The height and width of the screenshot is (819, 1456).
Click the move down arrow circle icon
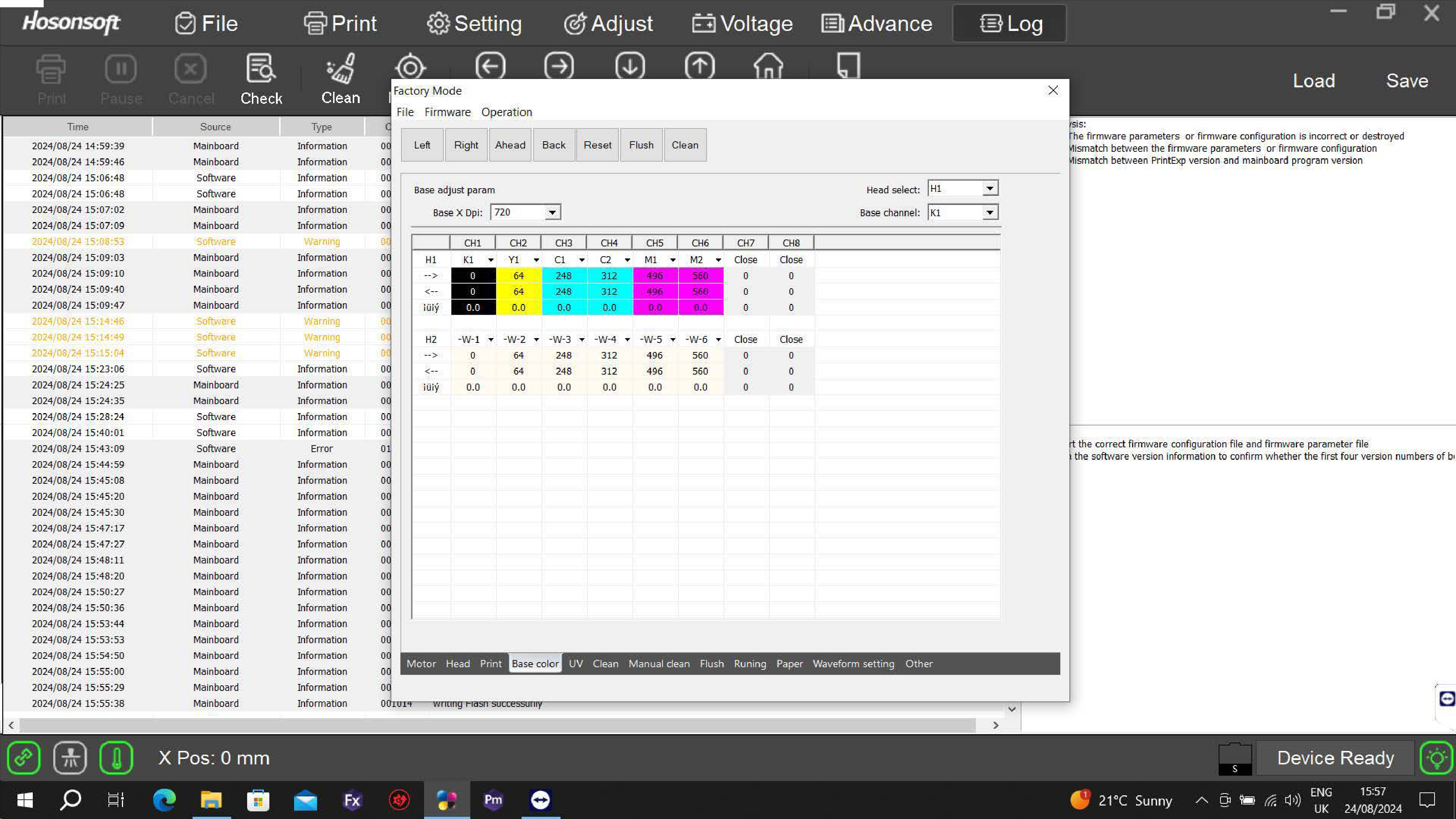point(630,67)
